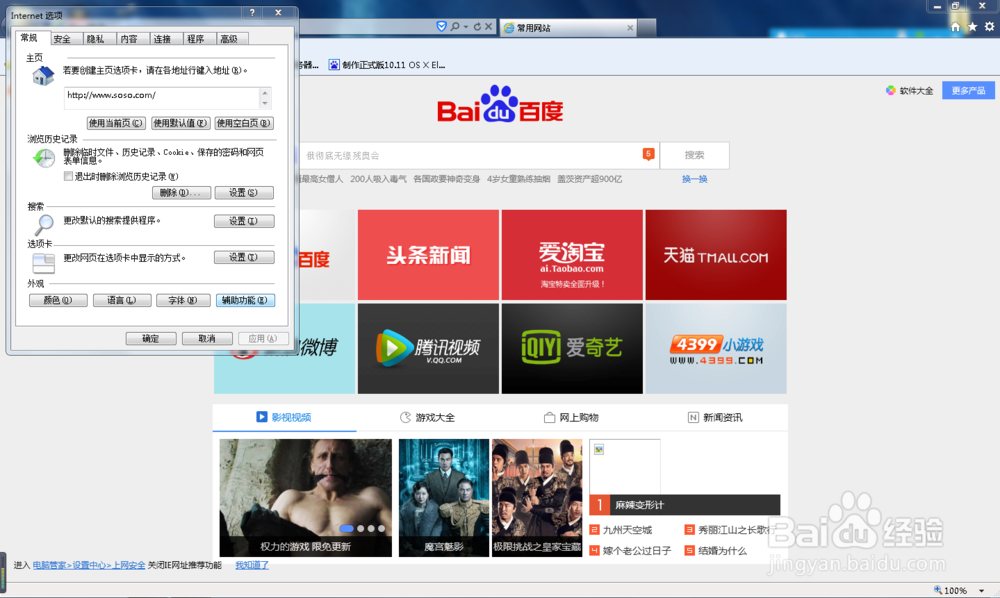Open the 颜色 color settings
This screenshot has height=598, width=1000.
click(58, 299)
